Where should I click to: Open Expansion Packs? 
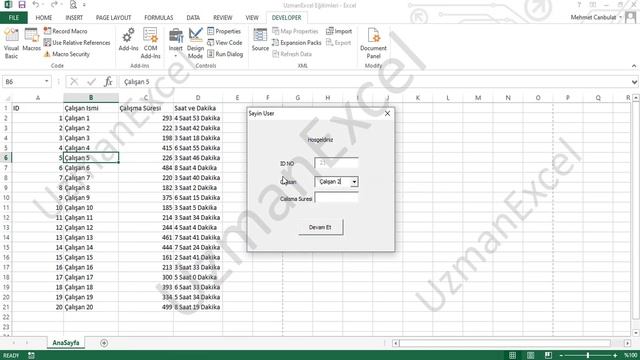(296, 42)
